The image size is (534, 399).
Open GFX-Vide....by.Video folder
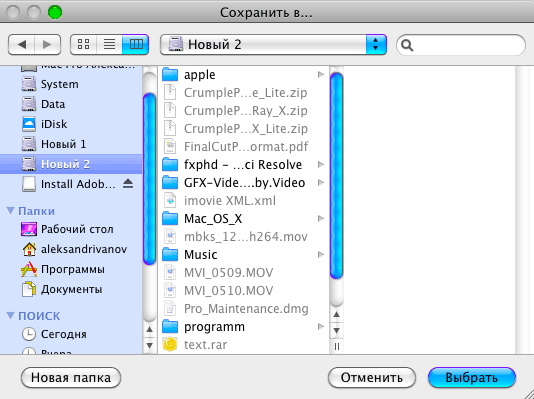tap(244, 183)
